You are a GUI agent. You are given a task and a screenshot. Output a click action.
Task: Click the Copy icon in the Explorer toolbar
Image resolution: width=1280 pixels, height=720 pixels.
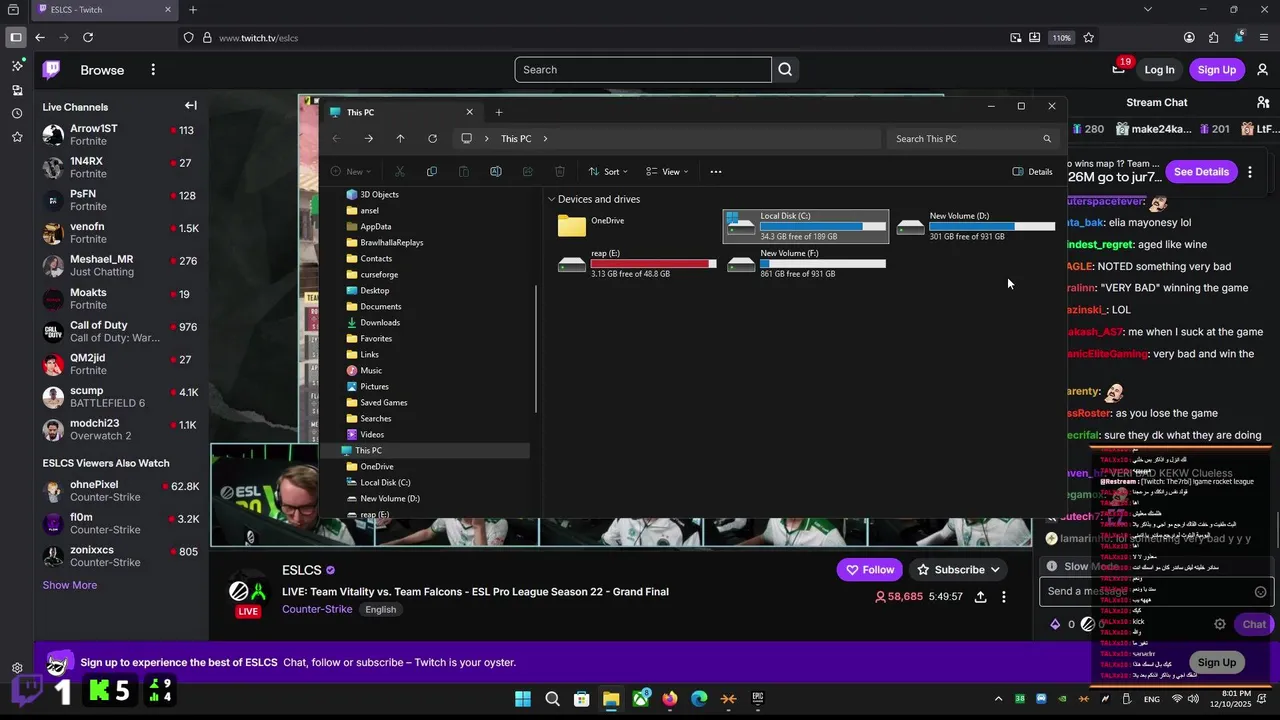(x=432, y=172)
